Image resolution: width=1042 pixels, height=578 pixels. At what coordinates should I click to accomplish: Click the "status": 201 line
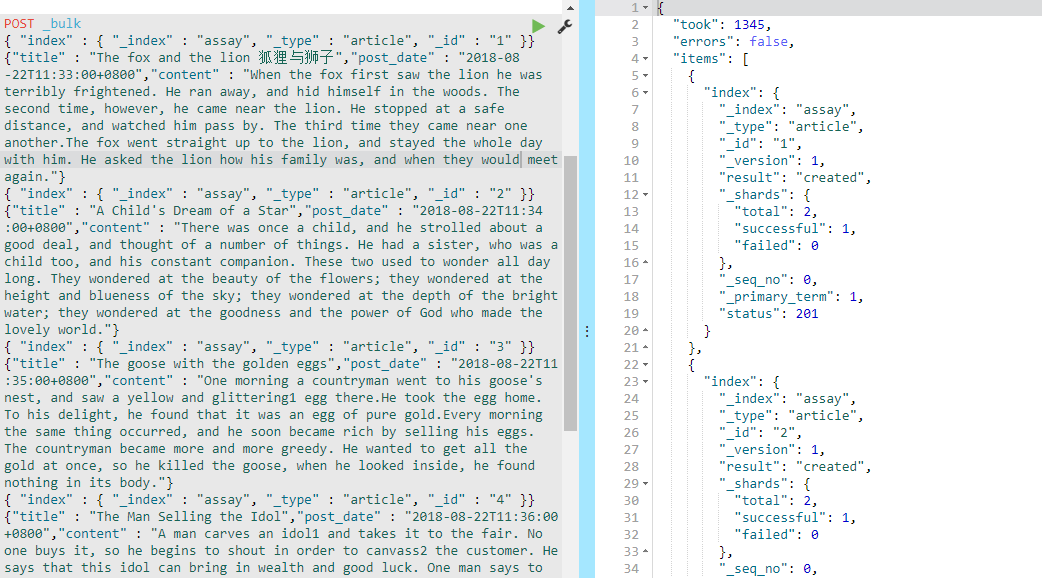tap(769, 314)
